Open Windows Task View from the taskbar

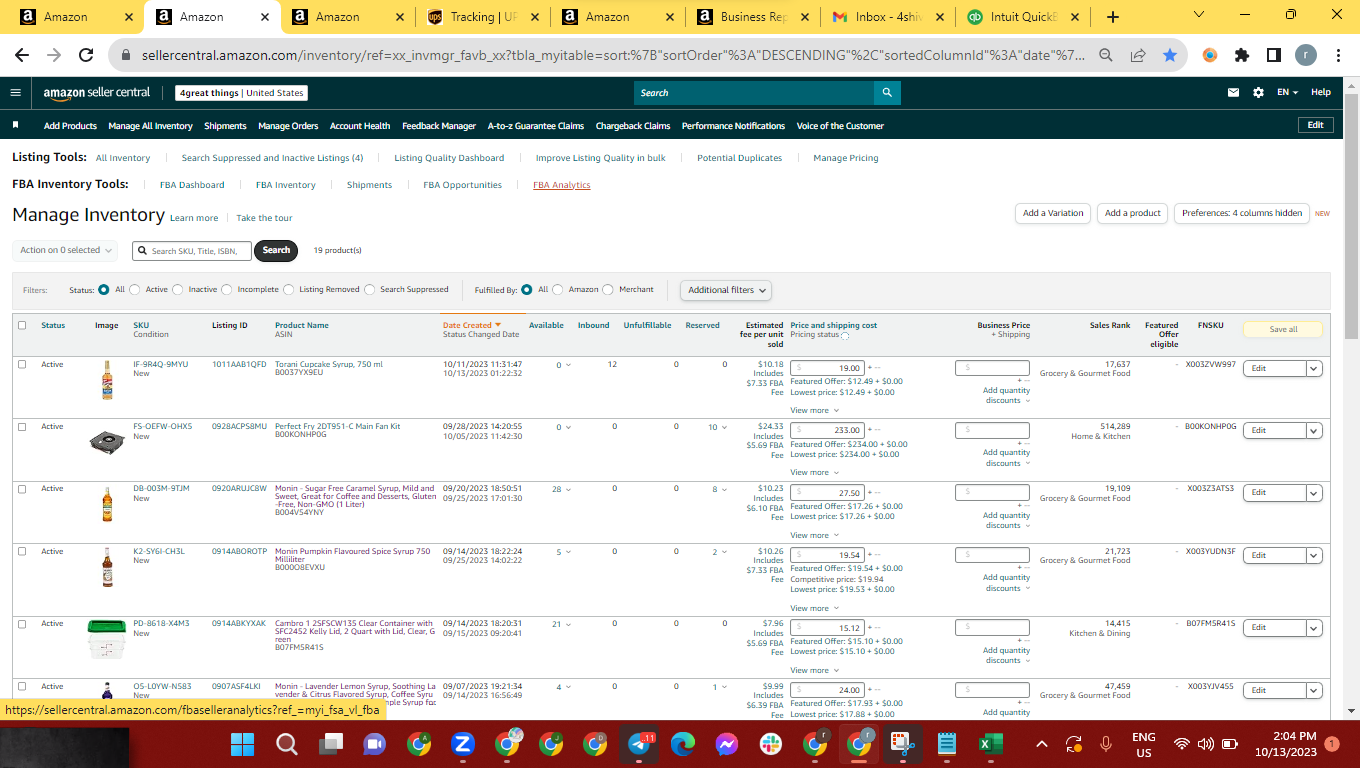(331, 744)
